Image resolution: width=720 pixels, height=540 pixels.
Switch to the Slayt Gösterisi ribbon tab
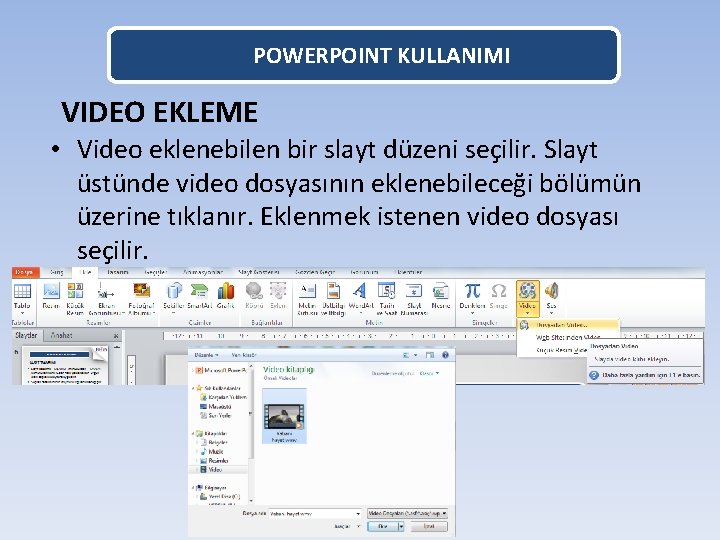[x=259, y=272]
